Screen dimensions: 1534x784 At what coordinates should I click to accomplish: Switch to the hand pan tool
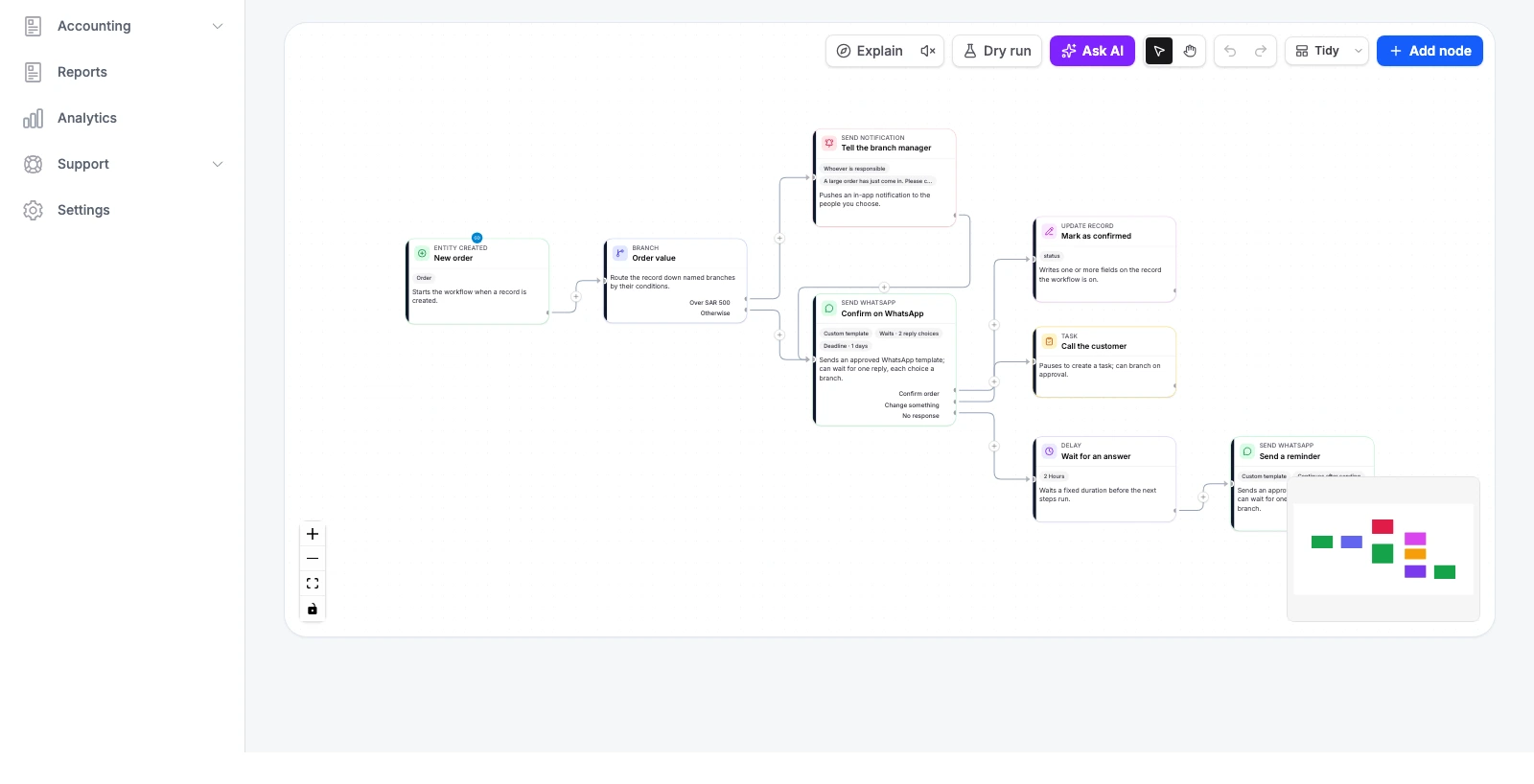1190,51
